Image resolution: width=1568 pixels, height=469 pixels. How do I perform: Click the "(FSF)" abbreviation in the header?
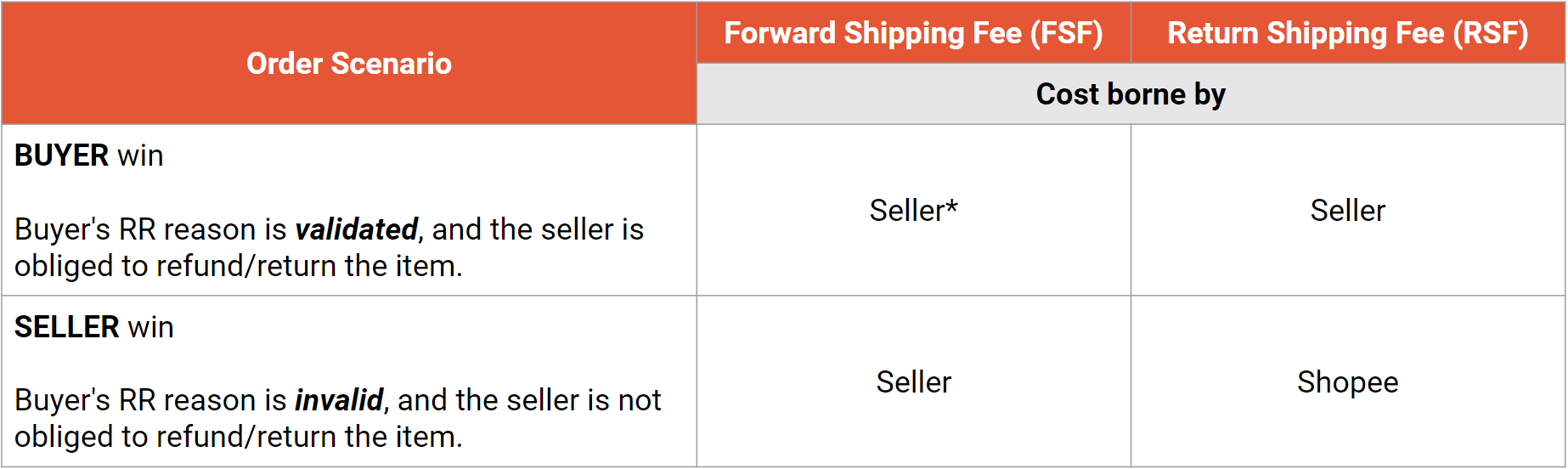[x=1066, y=33]
